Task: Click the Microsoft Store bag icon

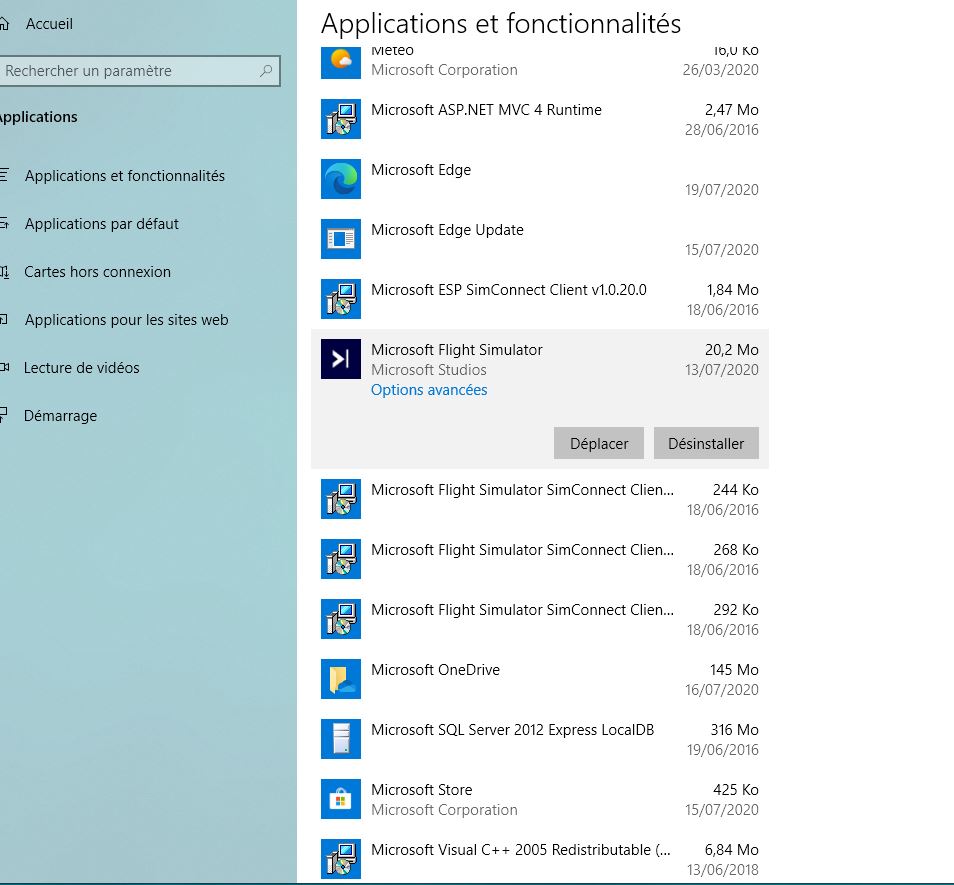Action: click(341, 799)
